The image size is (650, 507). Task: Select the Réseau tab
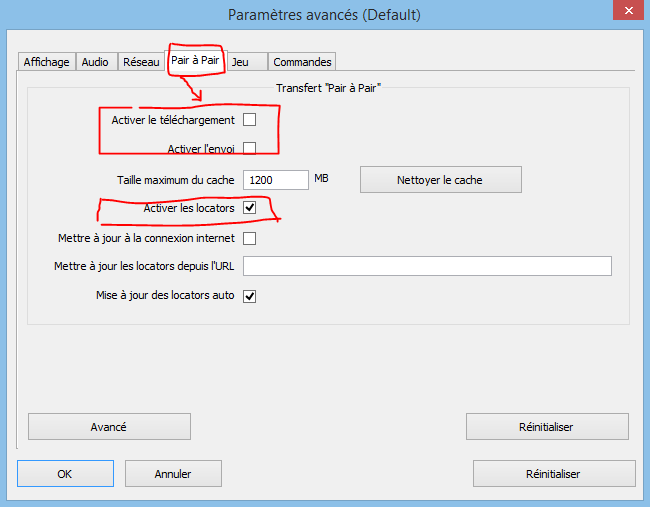pos(141,62)
